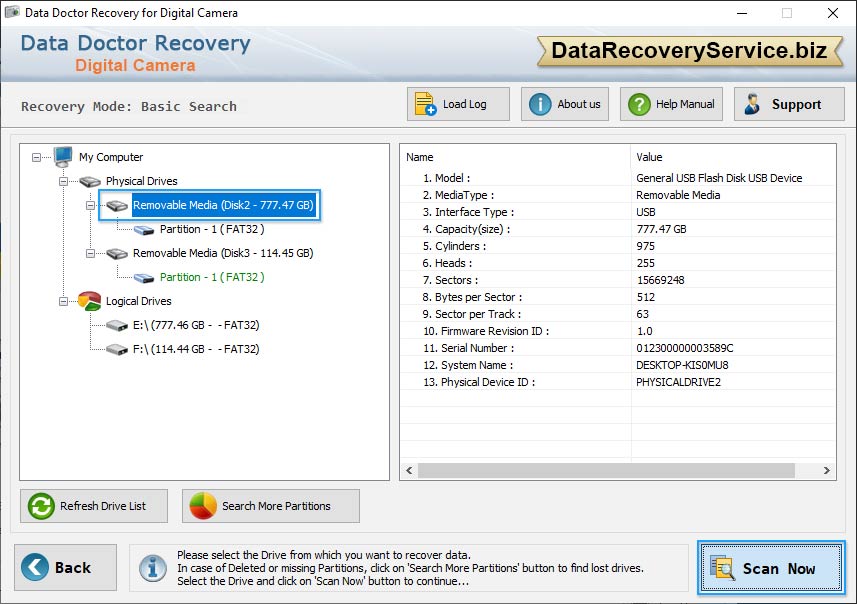The width and height of the screenshot is (857, 604).
Task: Open the Help Manual
Action: 671,104
